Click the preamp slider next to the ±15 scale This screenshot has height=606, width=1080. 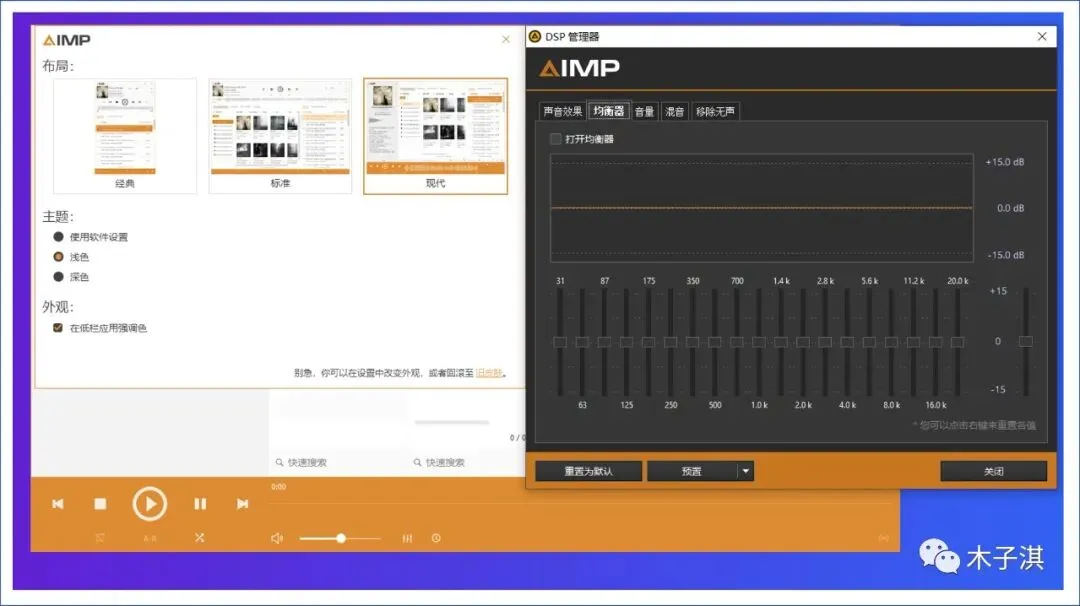[1026, 342]
